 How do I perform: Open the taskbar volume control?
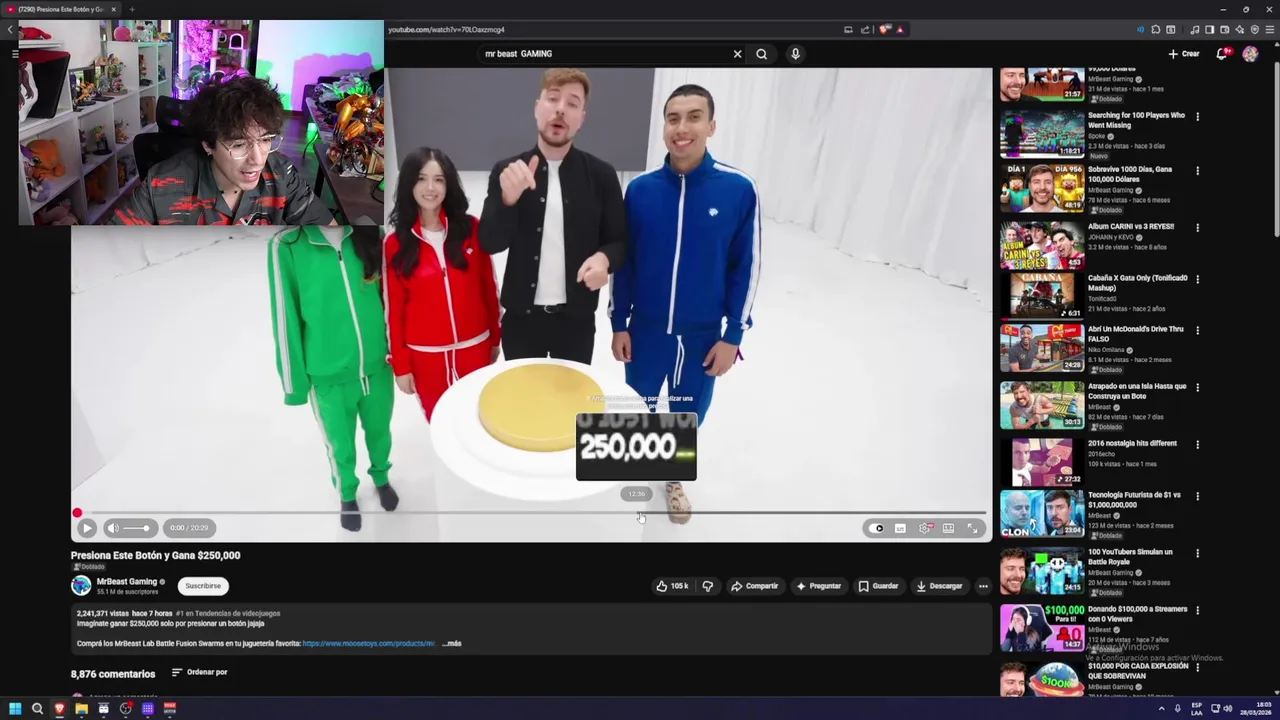click(x=1228, y=709)
